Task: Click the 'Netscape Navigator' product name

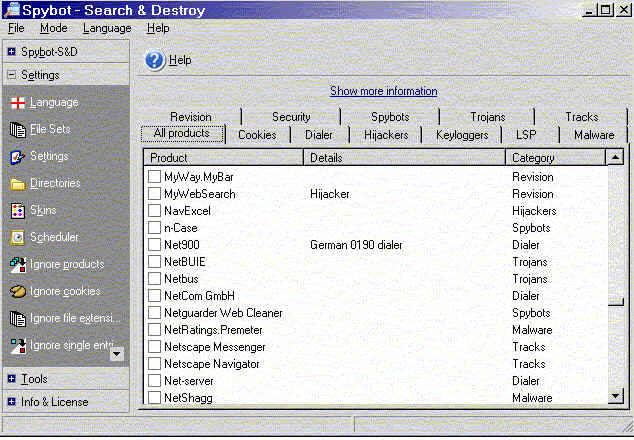Action: tap(212, 364)
